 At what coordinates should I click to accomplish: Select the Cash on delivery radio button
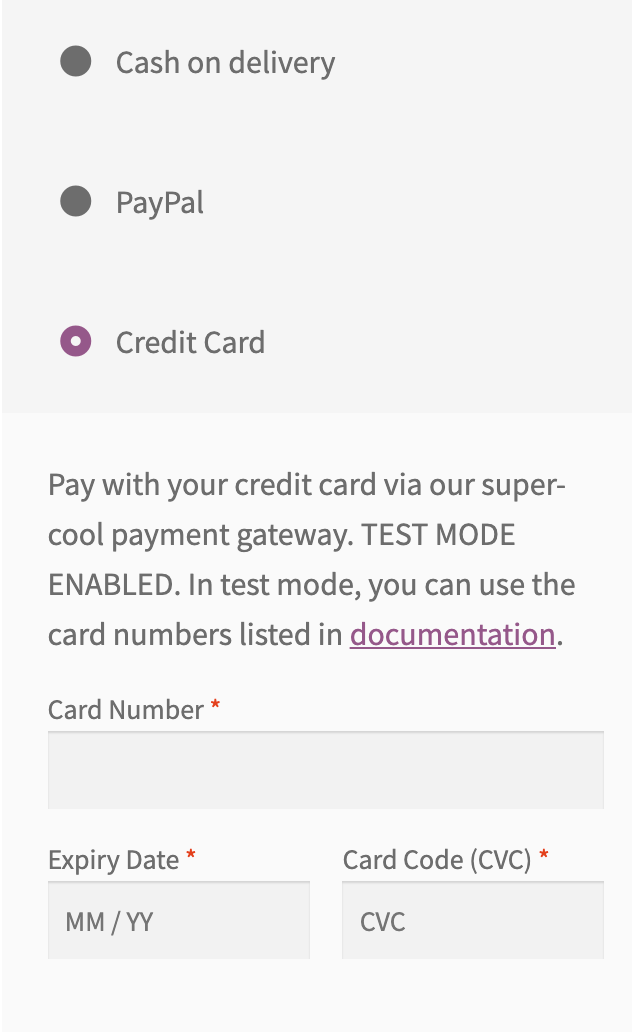pos(76,62)
